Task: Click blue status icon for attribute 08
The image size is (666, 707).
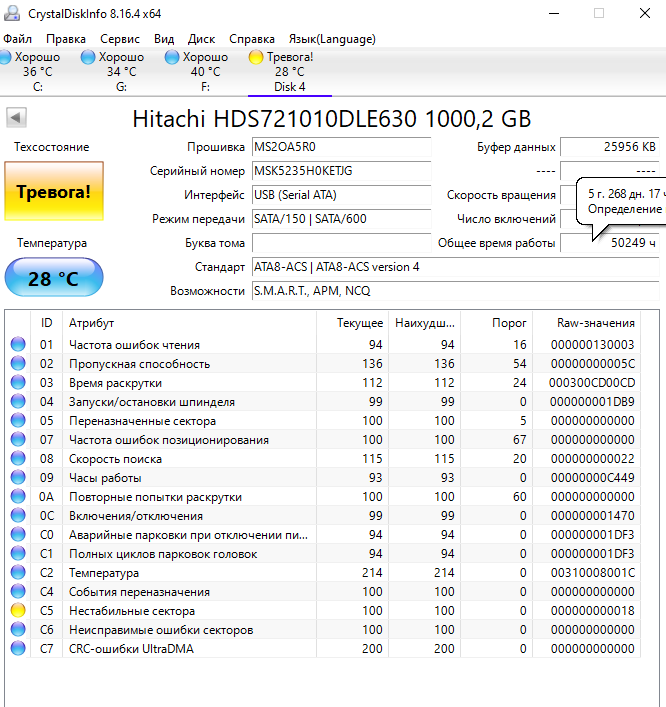Action: tap(18, 458)
